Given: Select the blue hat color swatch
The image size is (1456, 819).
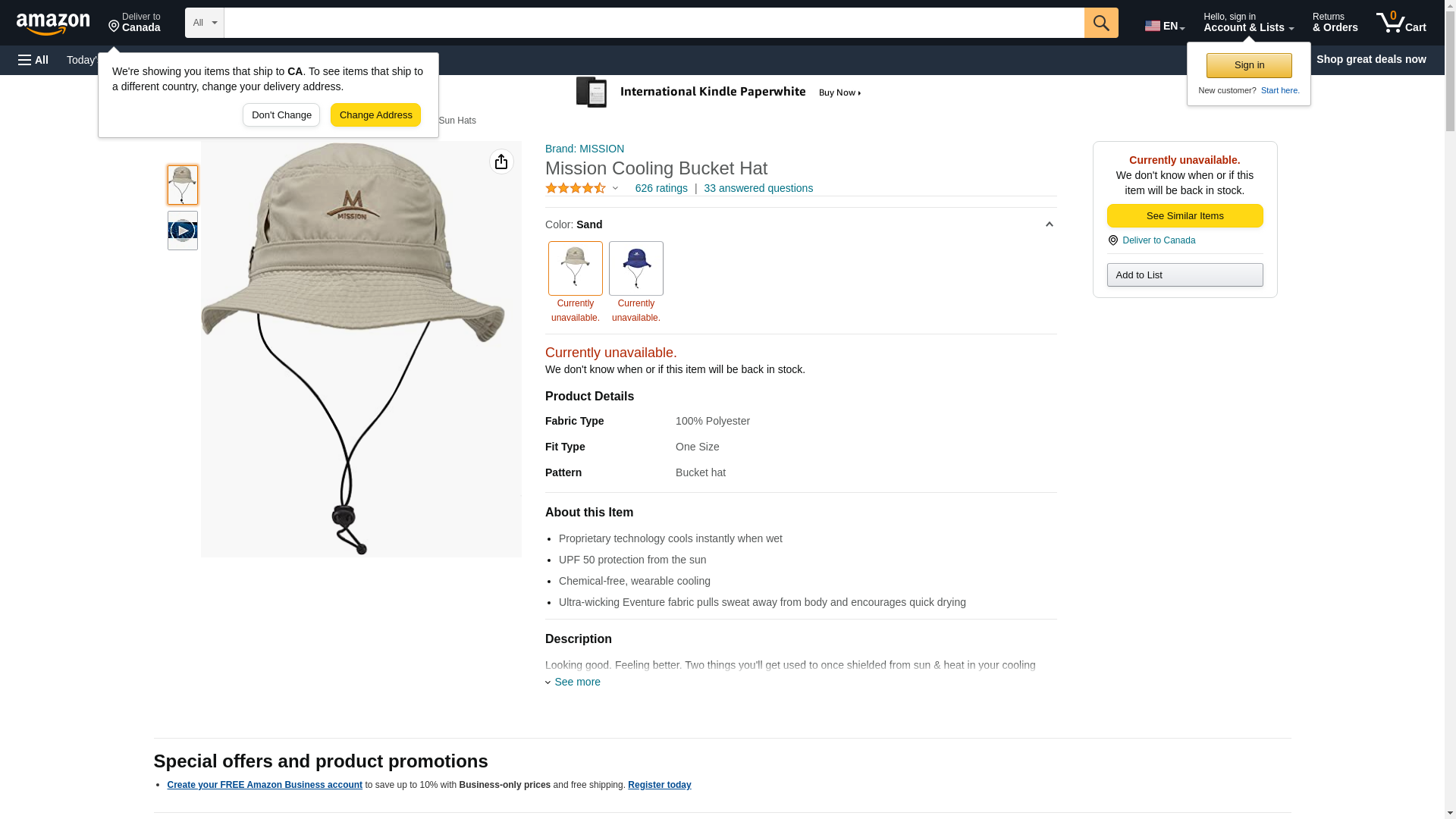Looking at the screenshot, I should tap(635, 268).
